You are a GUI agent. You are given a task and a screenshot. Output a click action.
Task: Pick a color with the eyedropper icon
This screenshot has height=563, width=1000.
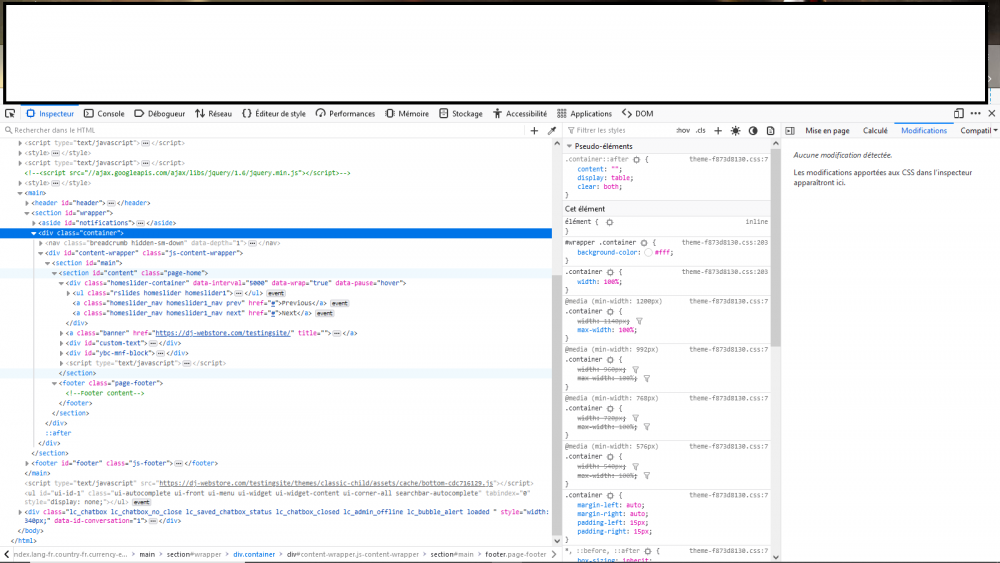(x=551, y=130)
